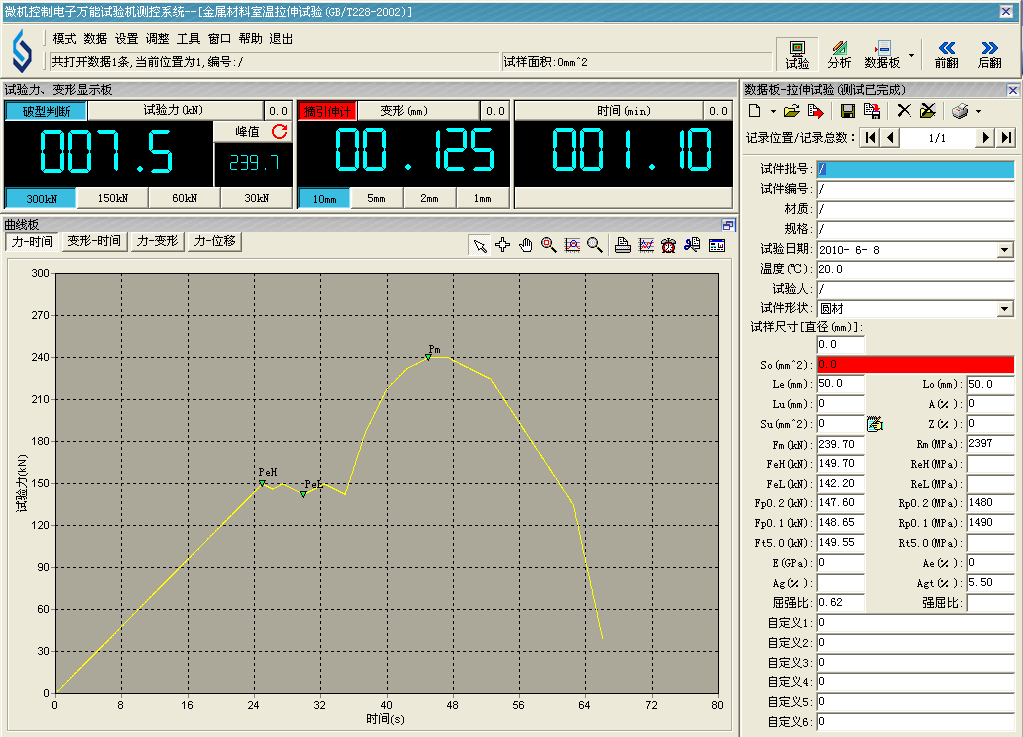
Task: Select the 150kN force range
Action: point(112,198)
